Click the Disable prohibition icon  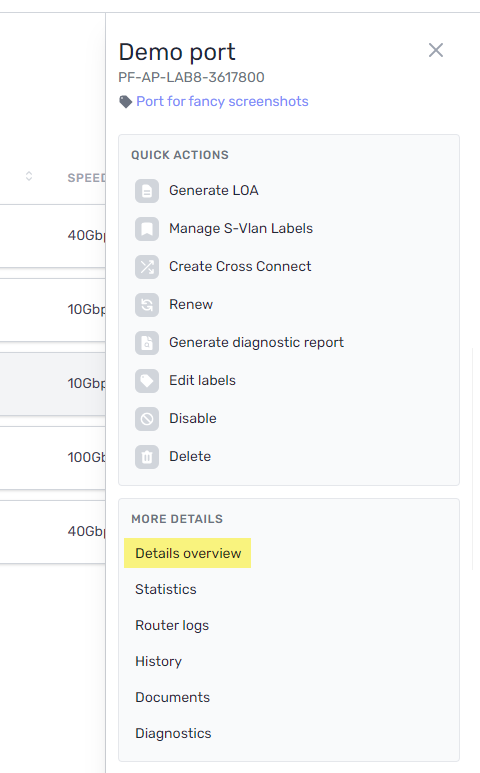tap(147, 419)
